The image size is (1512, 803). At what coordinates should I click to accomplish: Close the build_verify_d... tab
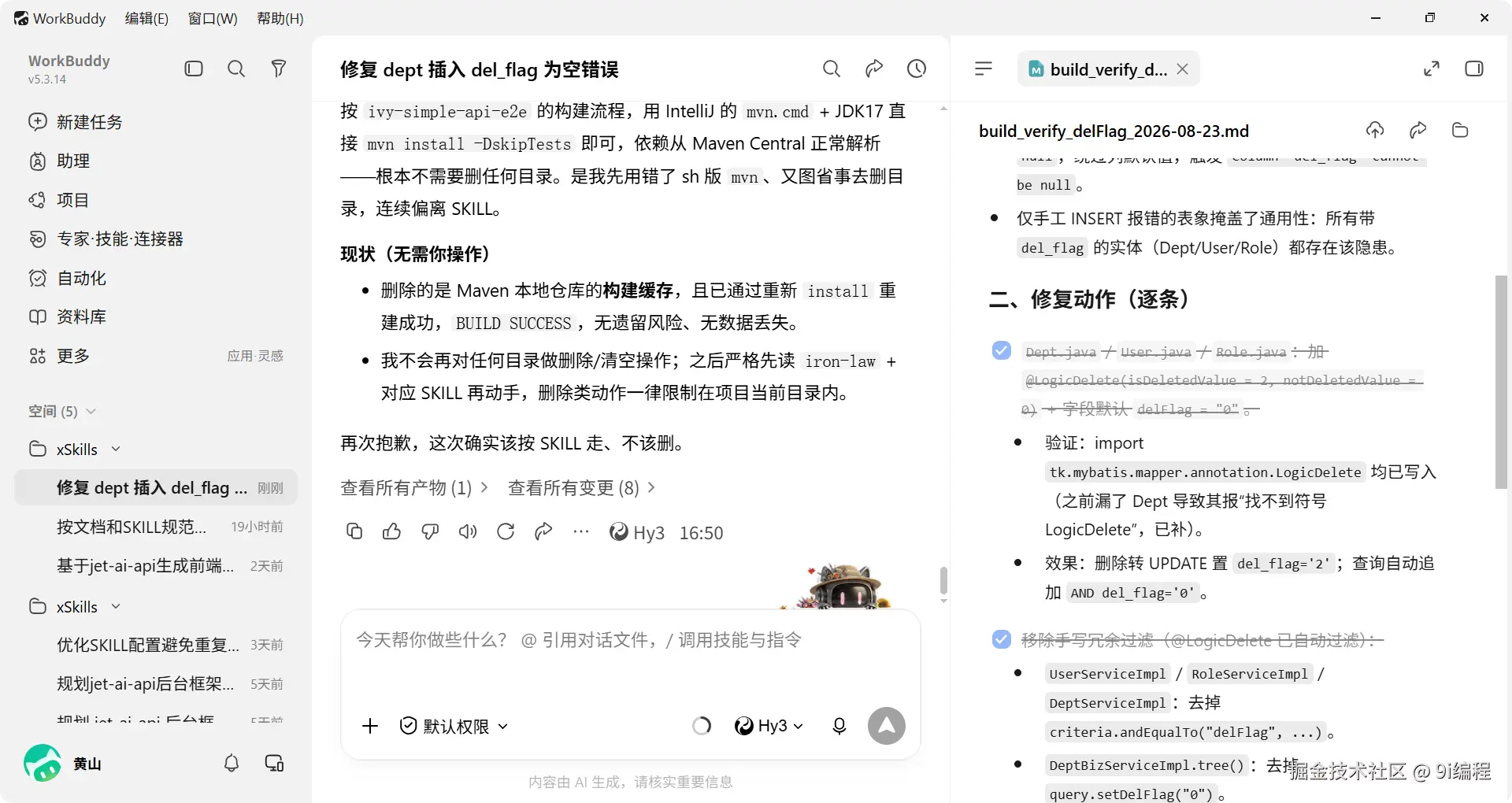1182,69
